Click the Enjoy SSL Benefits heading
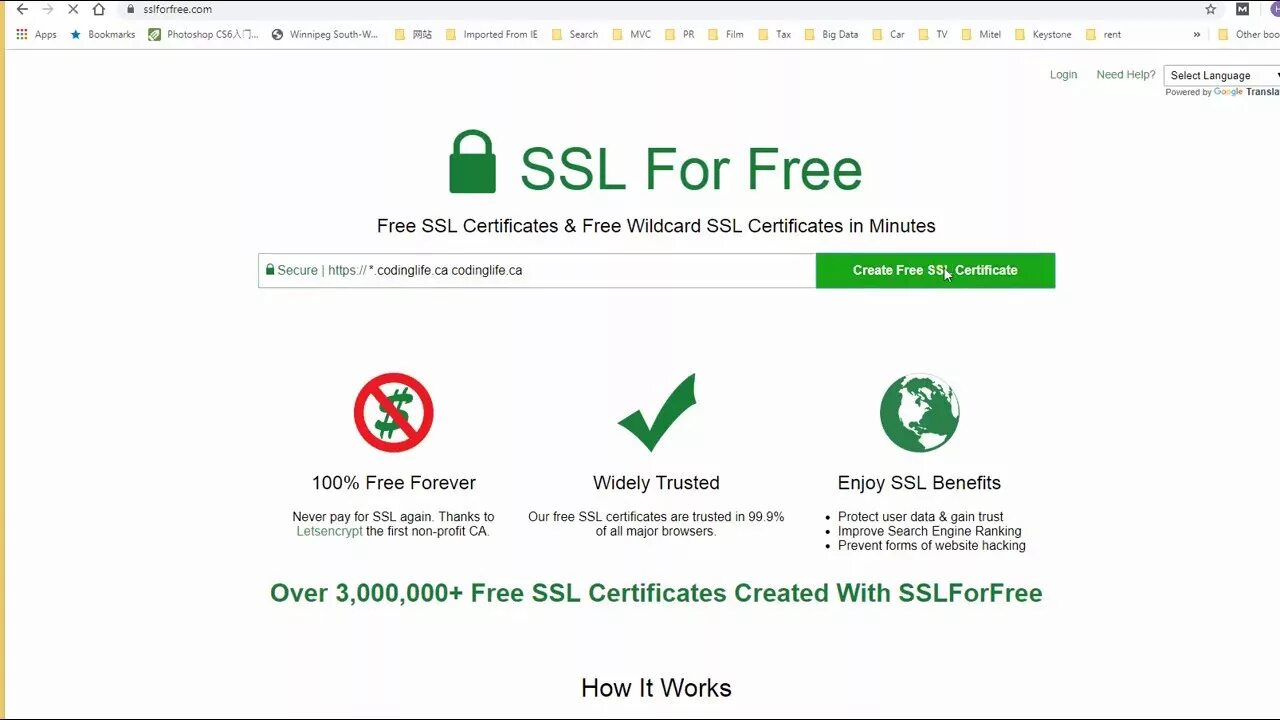The height and width of the screenshot is (720, 1280). tap(919, 483)
